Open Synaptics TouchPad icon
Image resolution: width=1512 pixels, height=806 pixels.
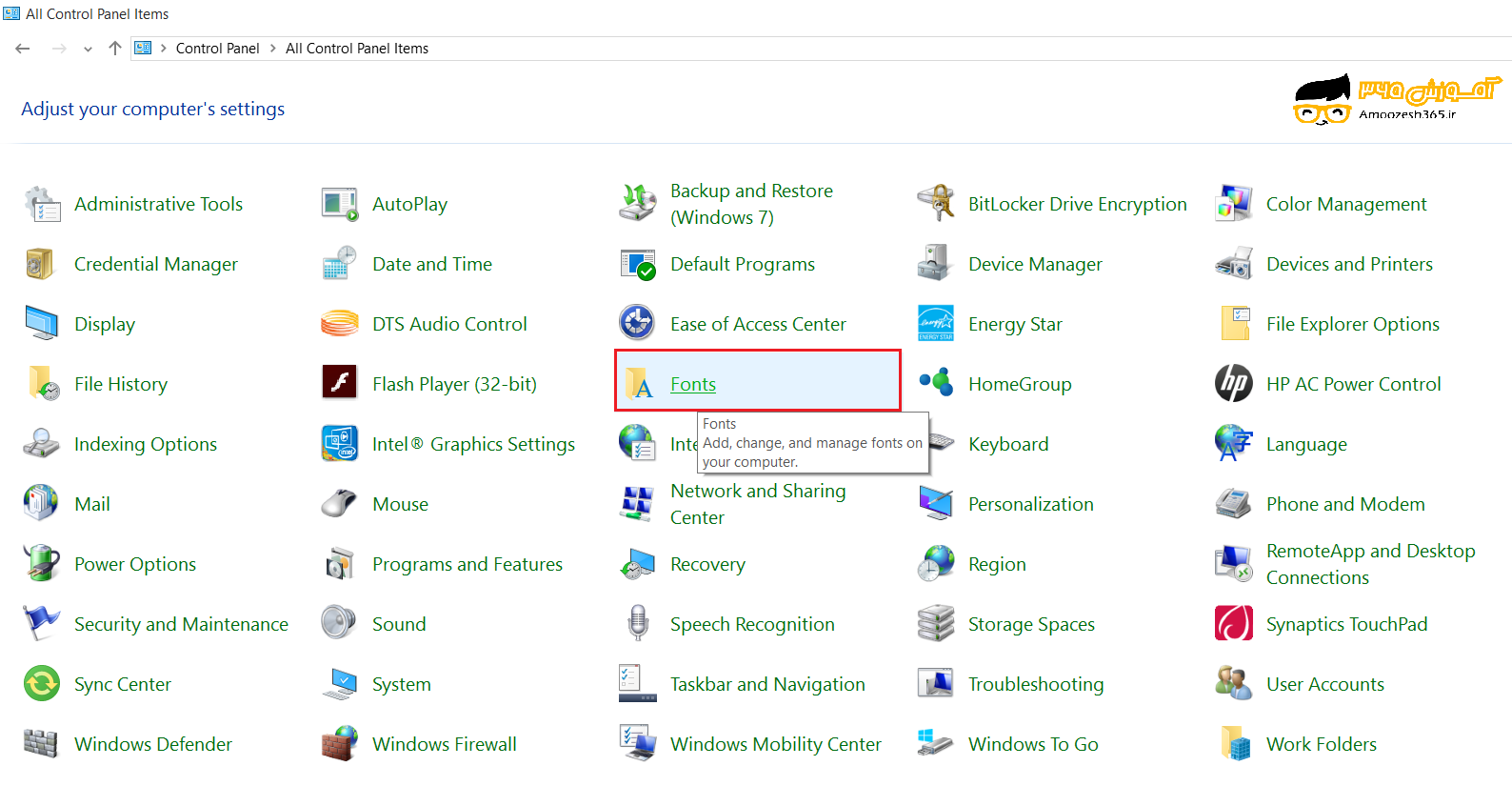pyautogui.click(x=1234, y=624)
